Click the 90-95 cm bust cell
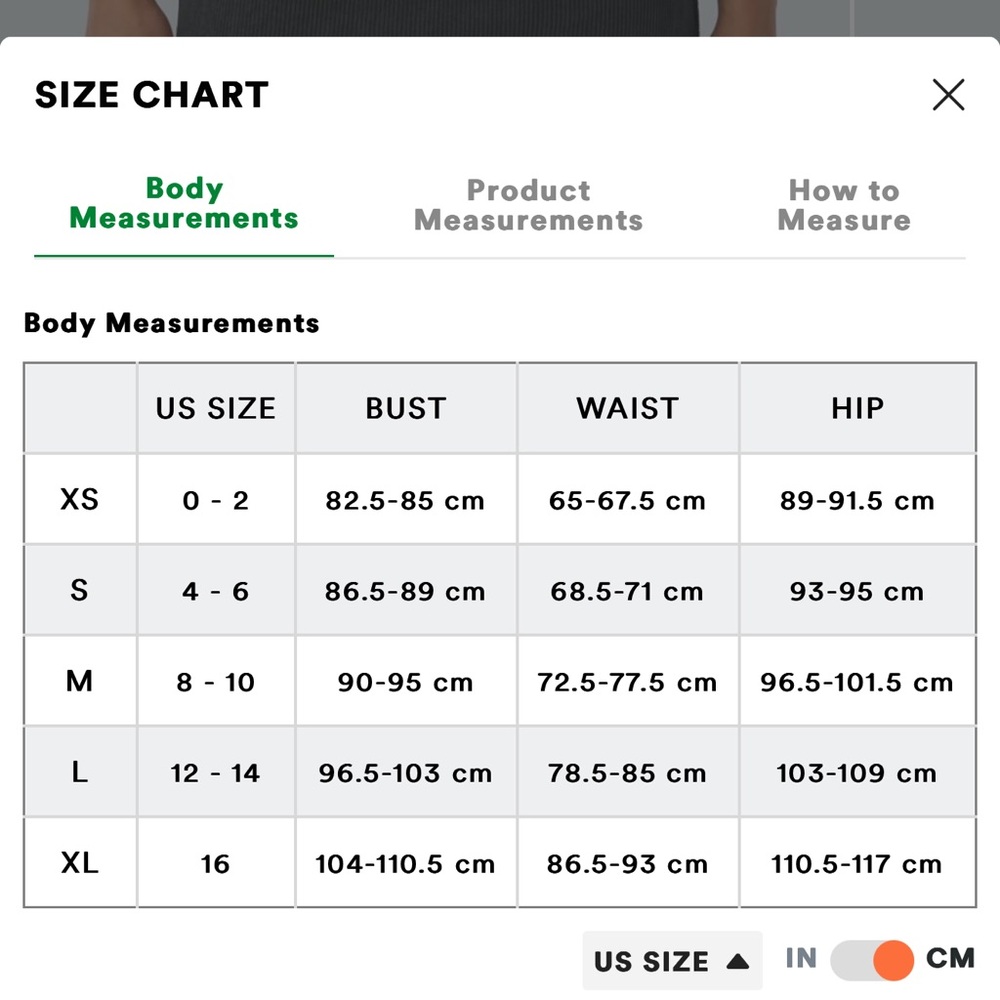 pyautogui.click(x=406, y=682)
